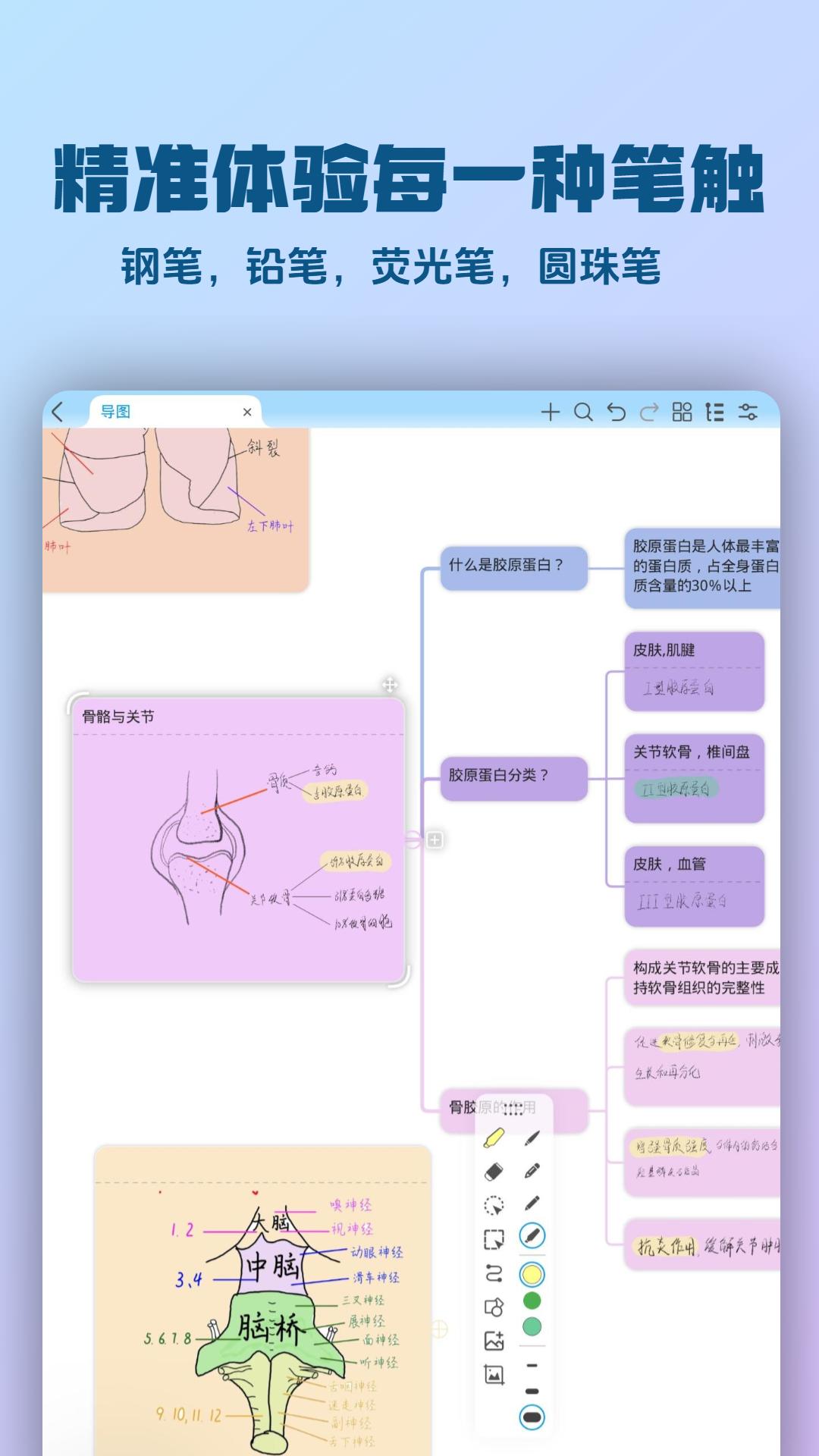
Task: Expand node using plus beside 骨骼与关节 card
Action: pyautogui.click(x=435, y=839)
